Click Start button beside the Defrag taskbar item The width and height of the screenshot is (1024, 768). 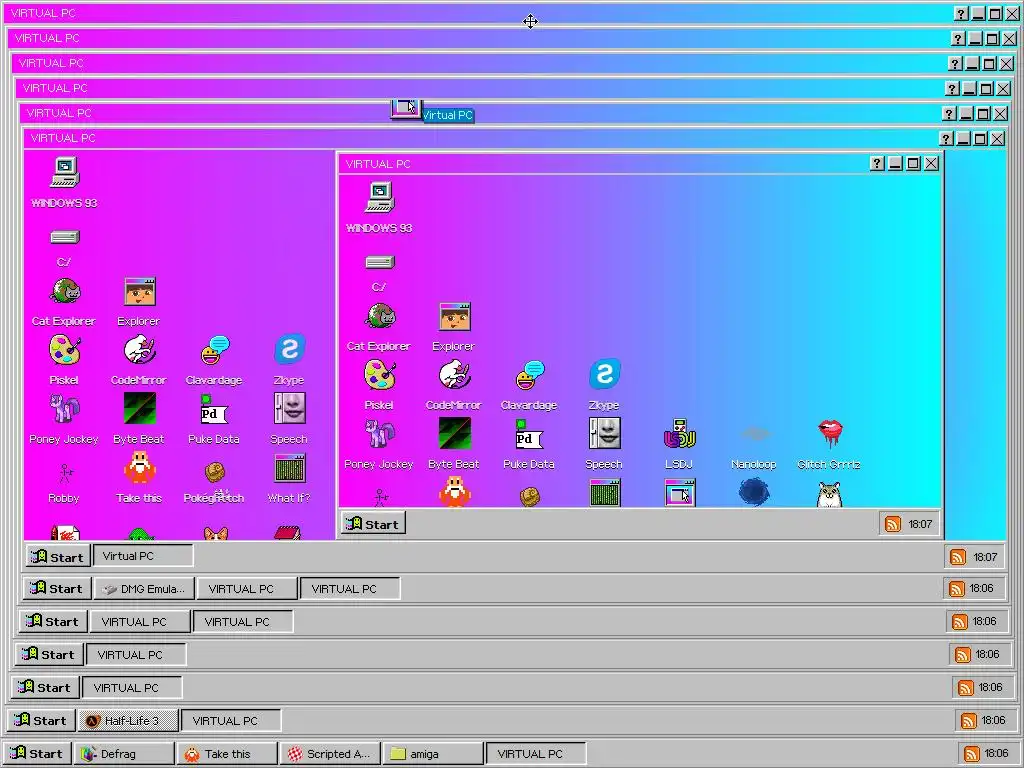coord(37,754)
